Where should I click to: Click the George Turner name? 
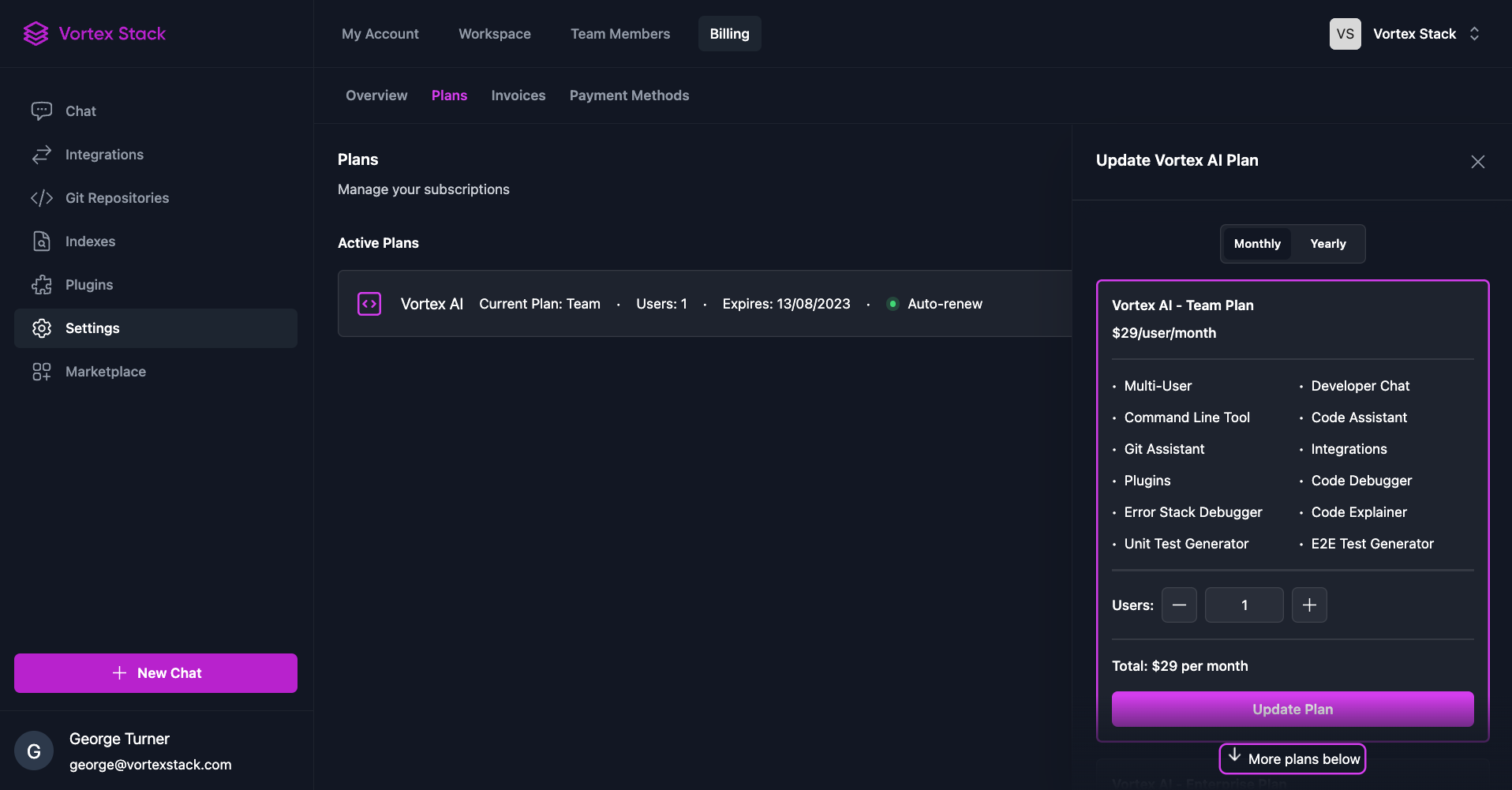point(119,739)
